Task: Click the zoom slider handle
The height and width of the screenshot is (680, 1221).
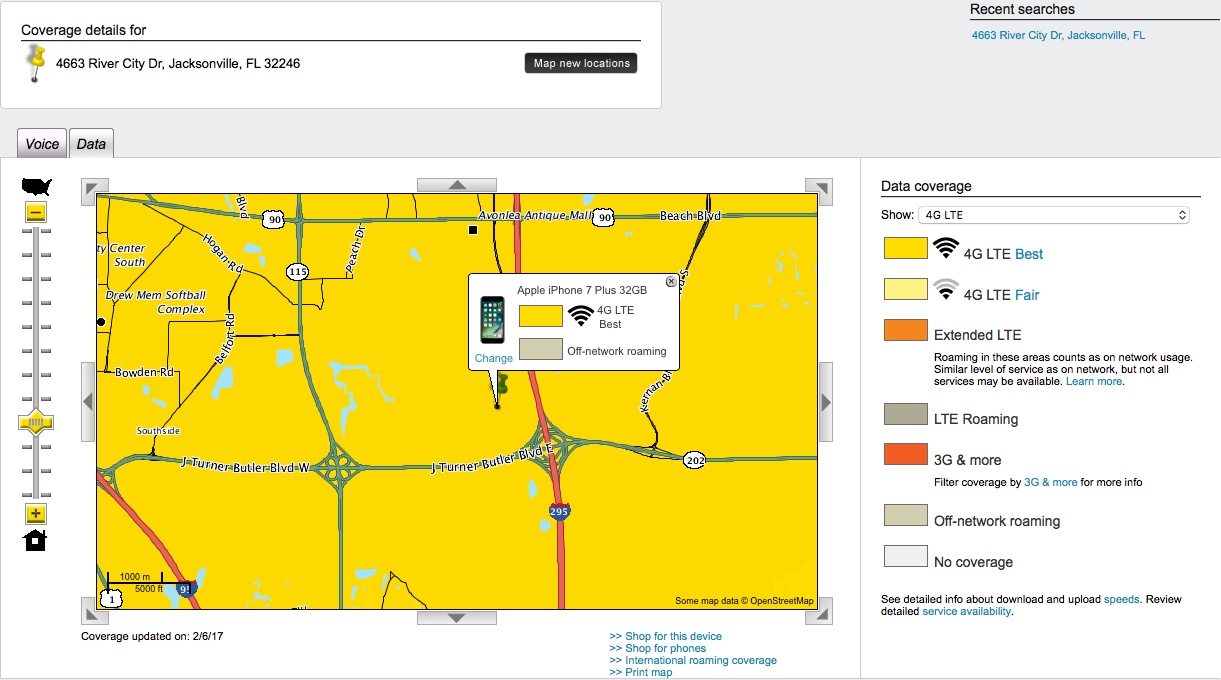Action: click(x=36, y=423)
